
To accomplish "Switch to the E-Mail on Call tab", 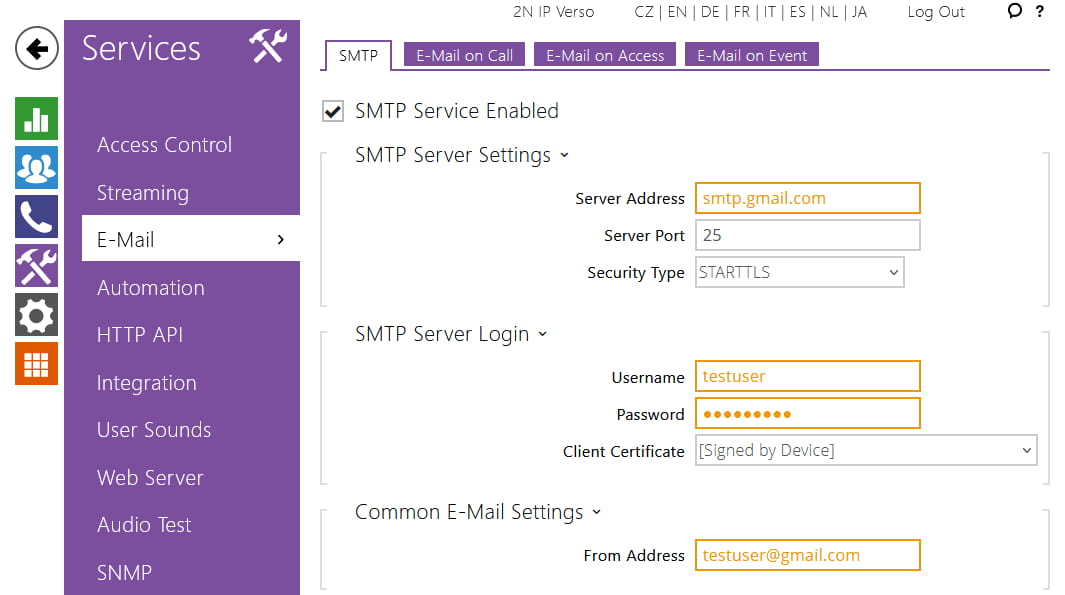I will point(465,55).
